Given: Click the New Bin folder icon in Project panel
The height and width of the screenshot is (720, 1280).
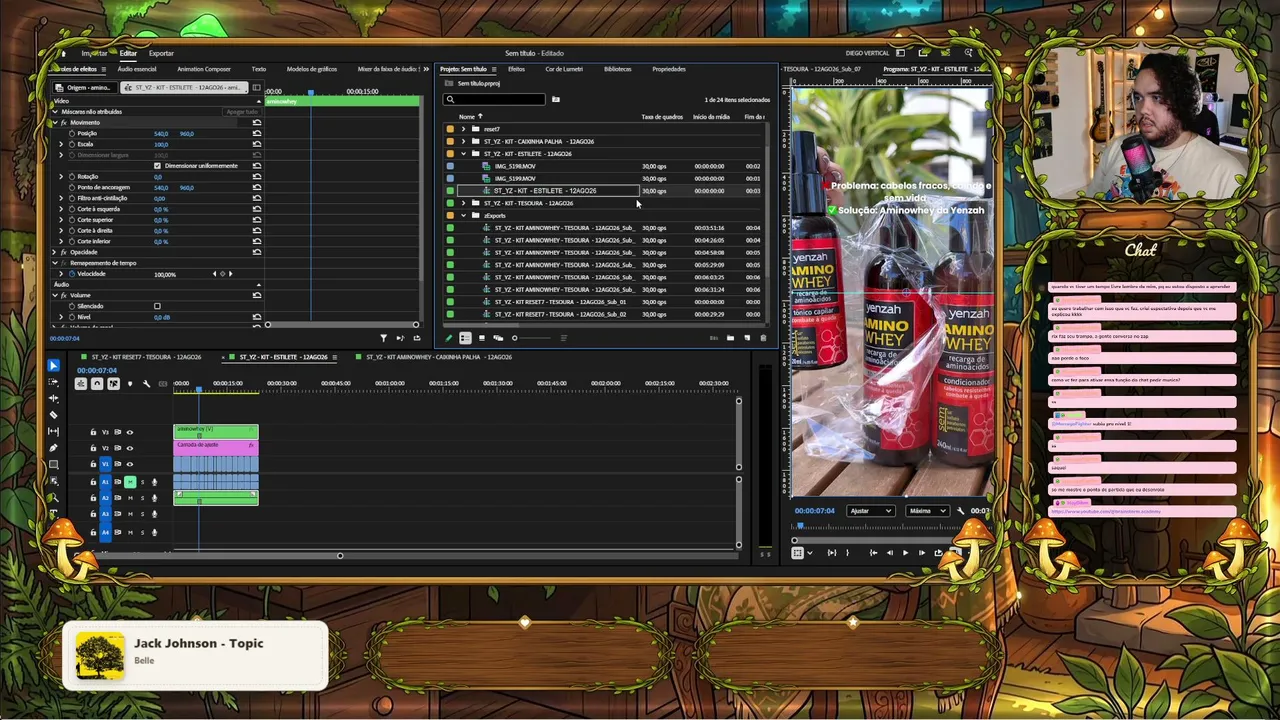Looking at the screenshot, I should pyautogui.click(x=730, y=338).
